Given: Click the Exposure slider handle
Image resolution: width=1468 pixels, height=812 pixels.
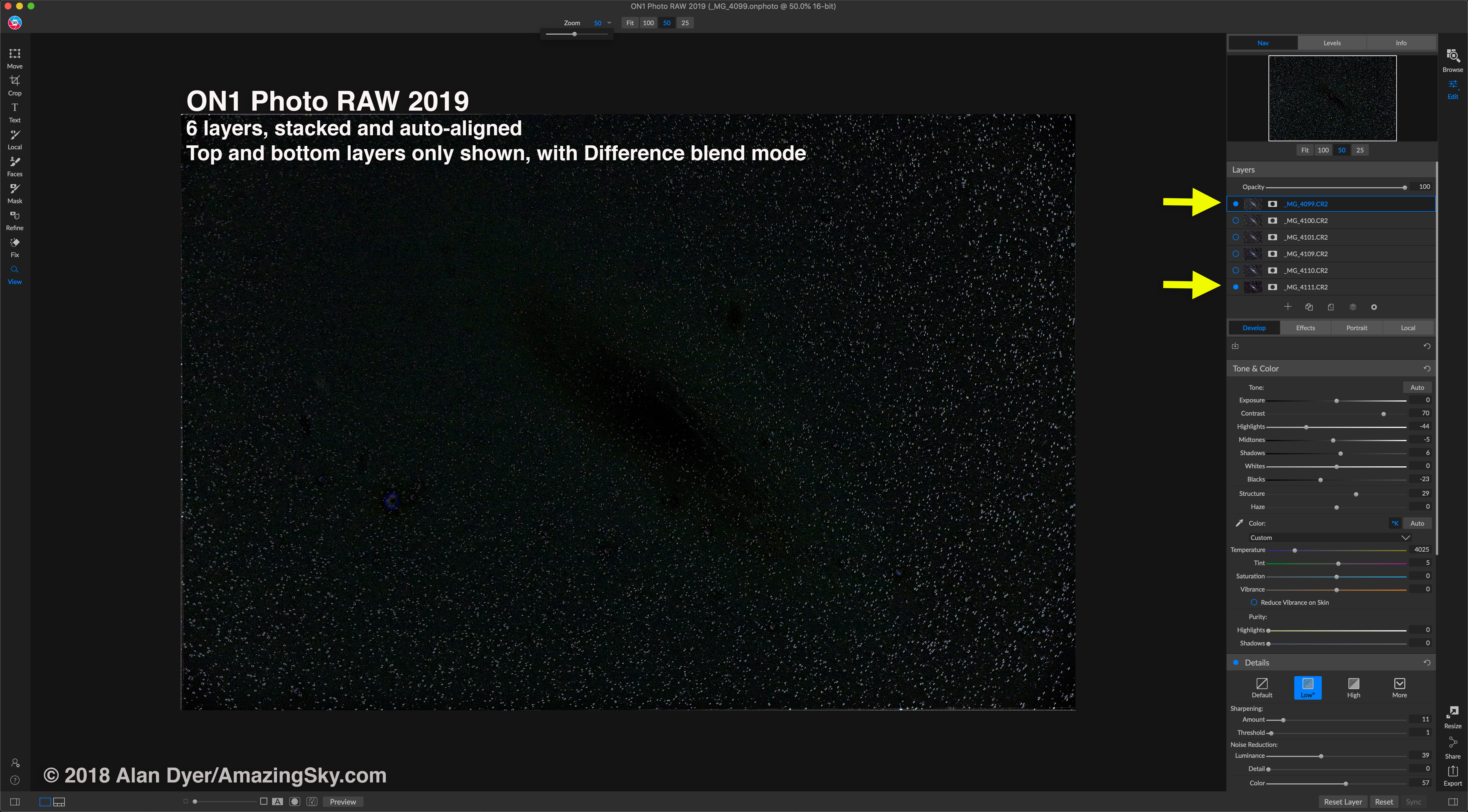Looking at the screenshot, I should [x=1336, y=401].
